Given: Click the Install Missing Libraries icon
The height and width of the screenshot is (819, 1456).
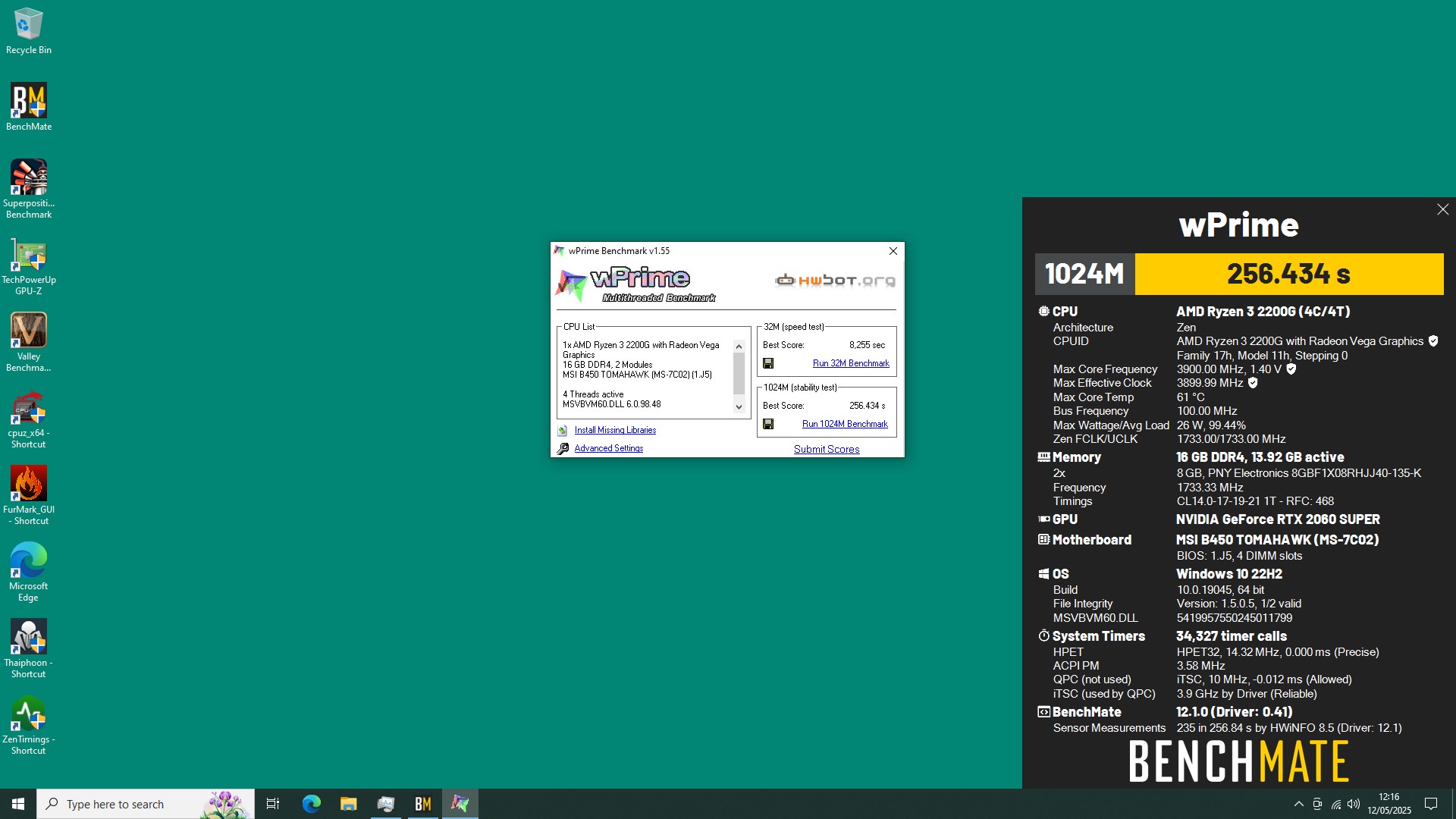Looking at the screenshot, I should [x=563, y=430].
